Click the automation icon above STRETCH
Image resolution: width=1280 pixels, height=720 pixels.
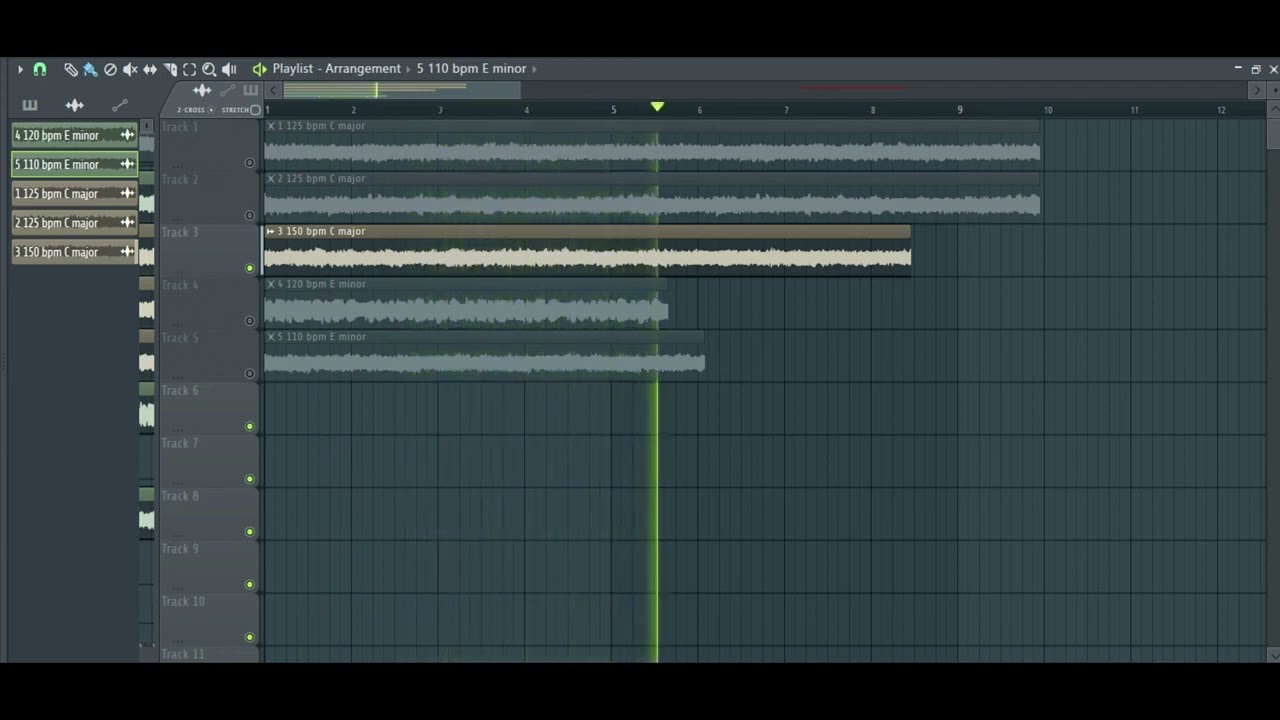tap(227, 90)
